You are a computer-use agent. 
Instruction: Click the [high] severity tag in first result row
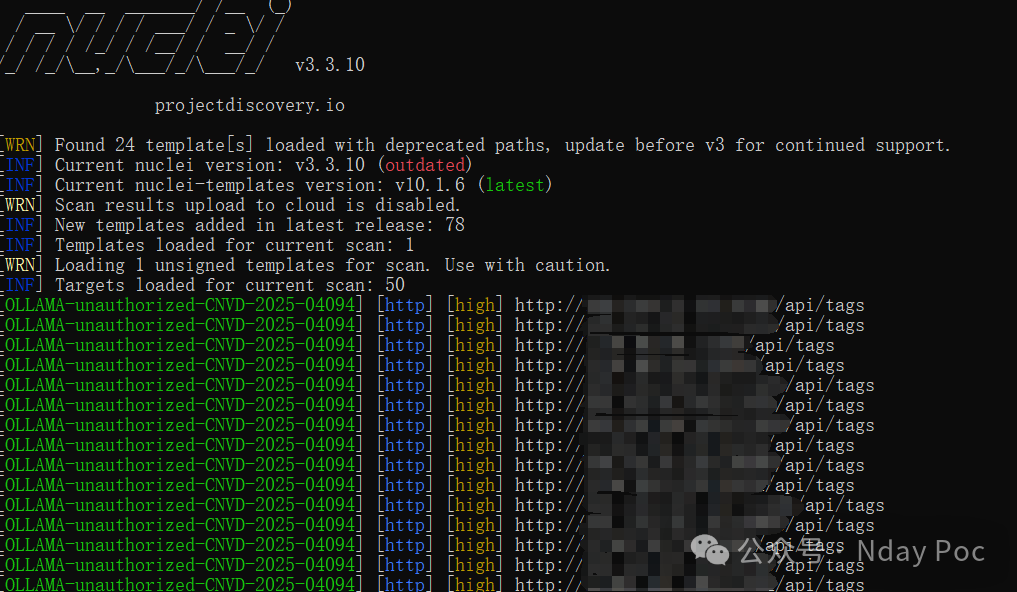[475, 305]
